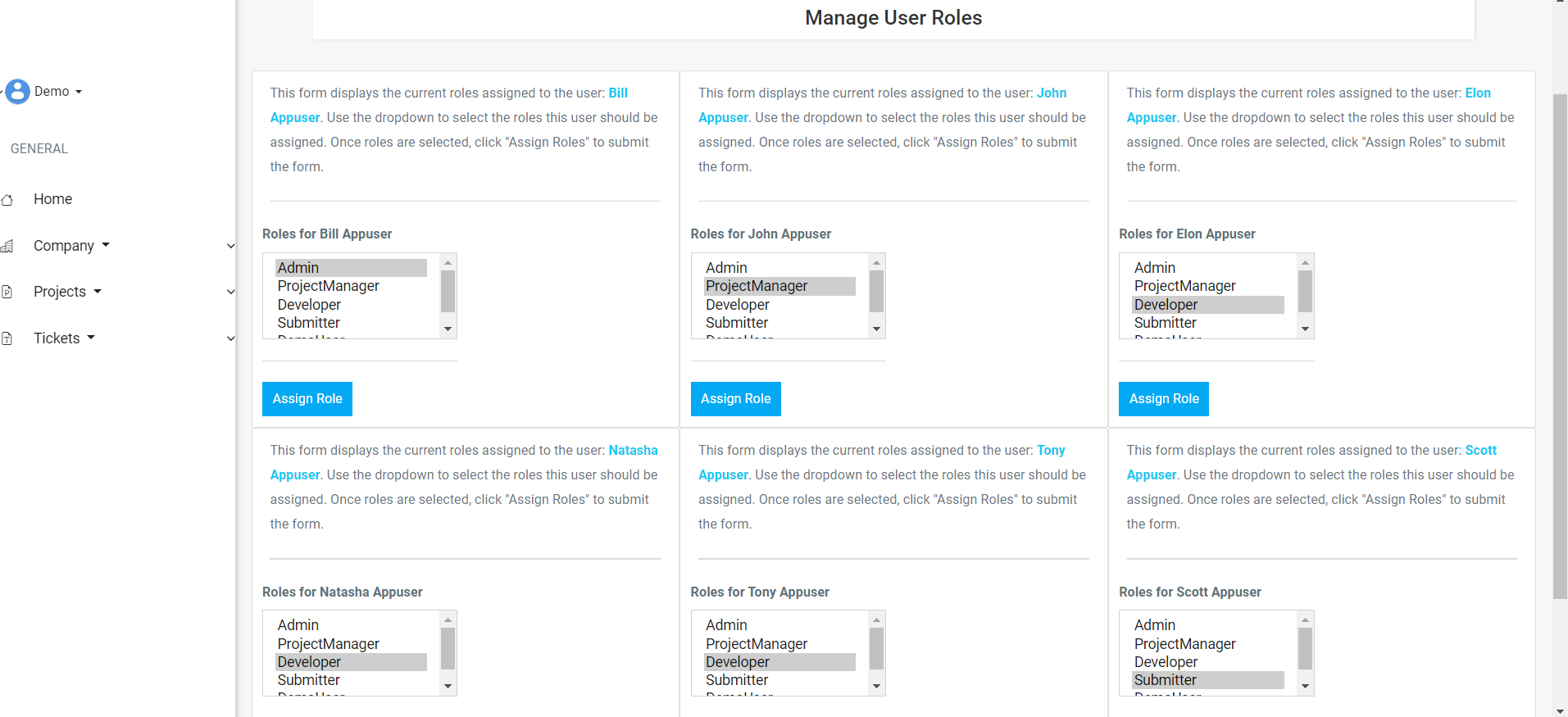Select Admin role for Bill Appuser
1568x717 pixels.
tap(351, 268)
